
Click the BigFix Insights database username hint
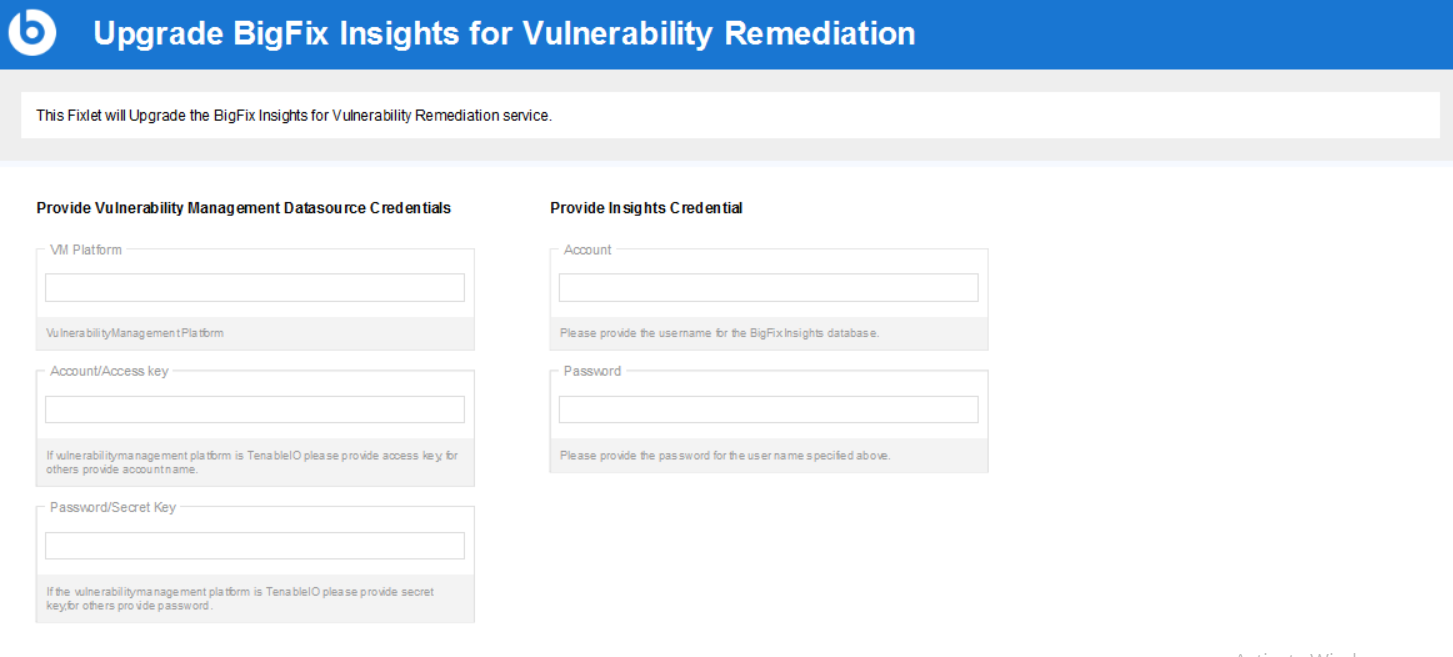tap(719, 333)
